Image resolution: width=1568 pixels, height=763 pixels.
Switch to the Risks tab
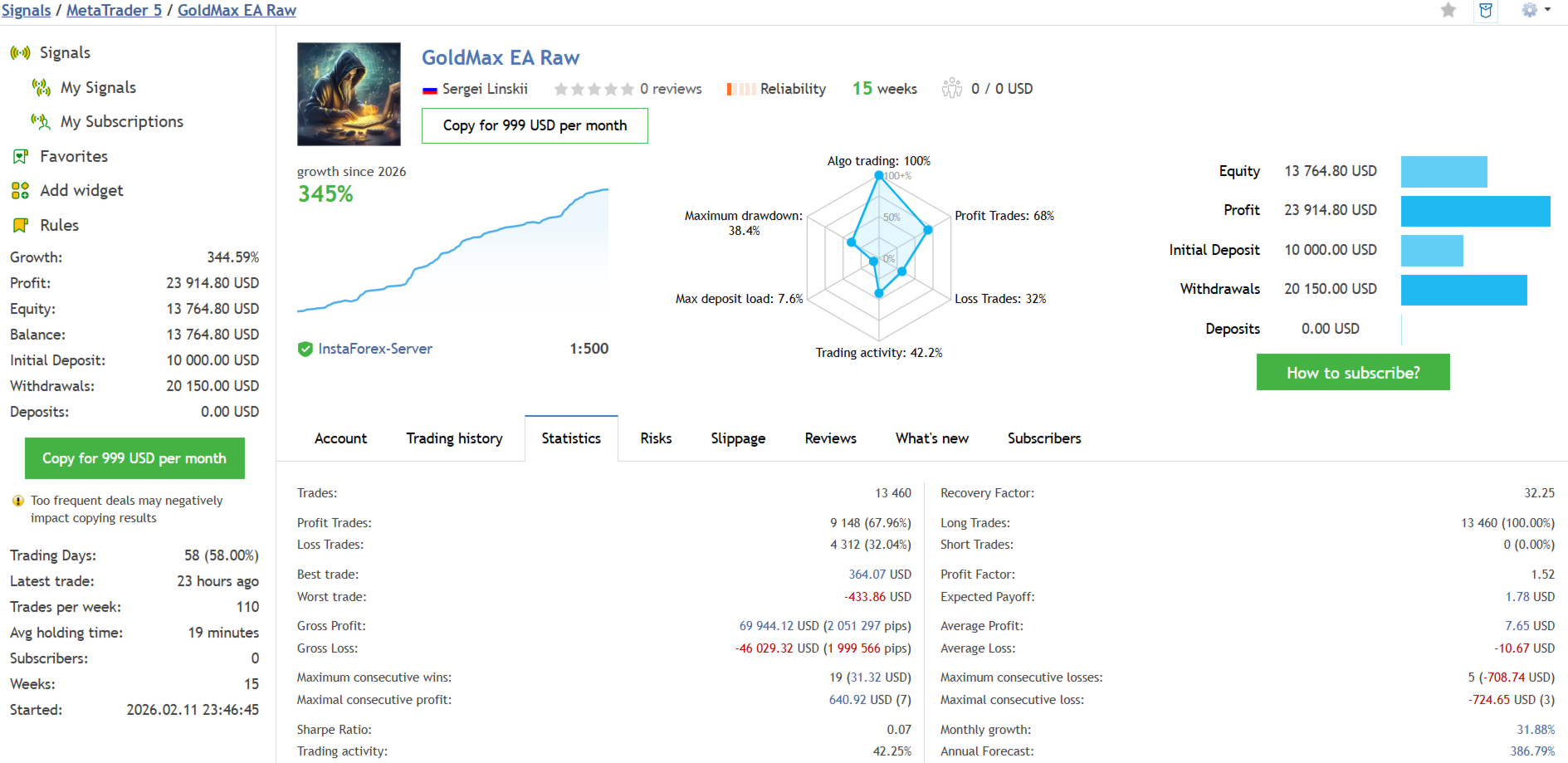pyautogui.click(x=656, y=438)
